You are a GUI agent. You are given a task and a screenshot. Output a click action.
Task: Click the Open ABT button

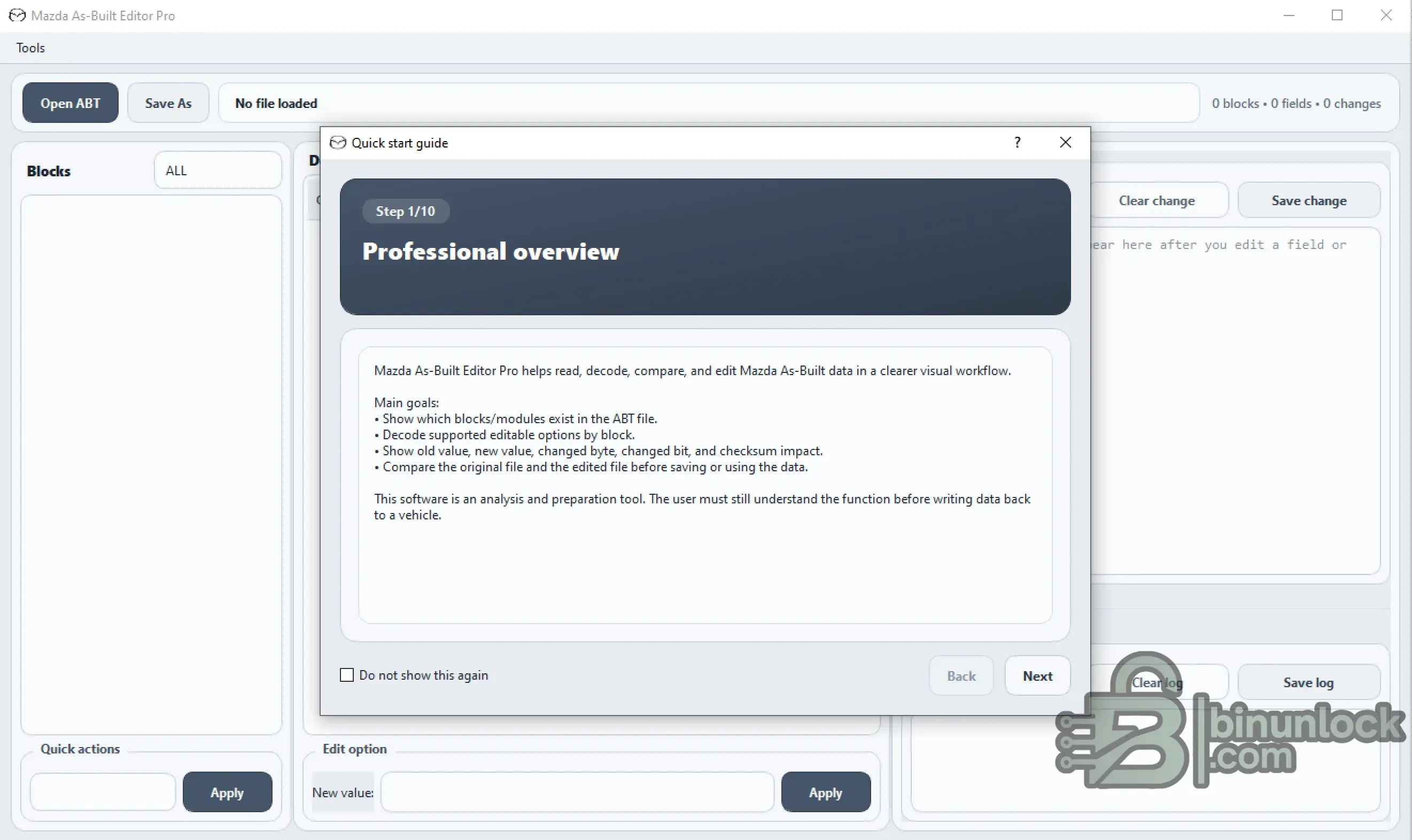click(x=71, y=103)
